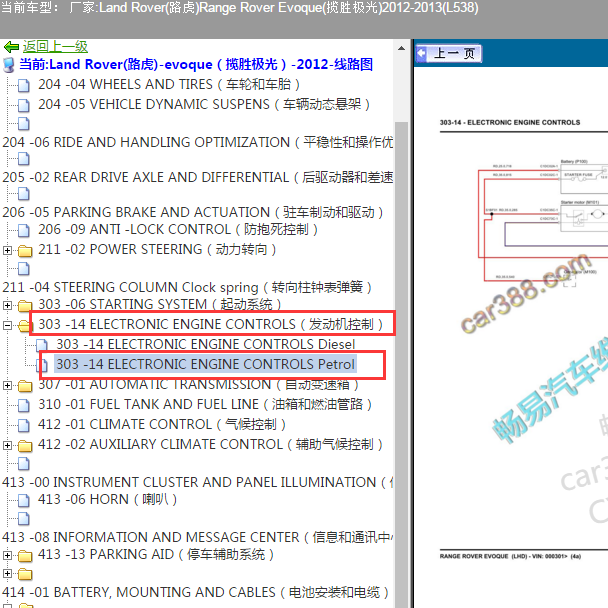Image resolution: width=608 pixels, height=608 pixels.
Task: Click the 上一页 previous page button
Action: click(x=449, y=54)
